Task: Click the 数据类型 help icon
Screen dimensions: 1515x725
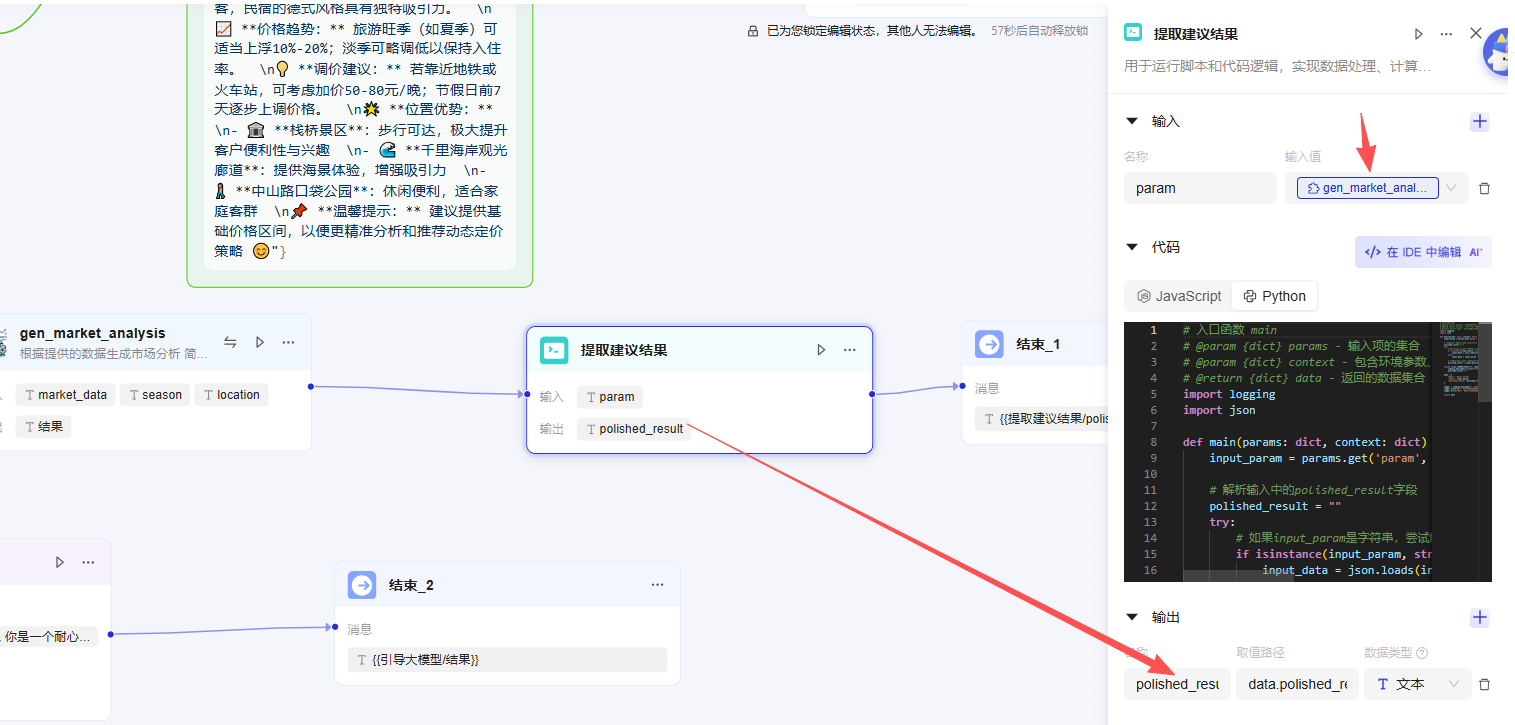Action: [x=1422, y=653]
